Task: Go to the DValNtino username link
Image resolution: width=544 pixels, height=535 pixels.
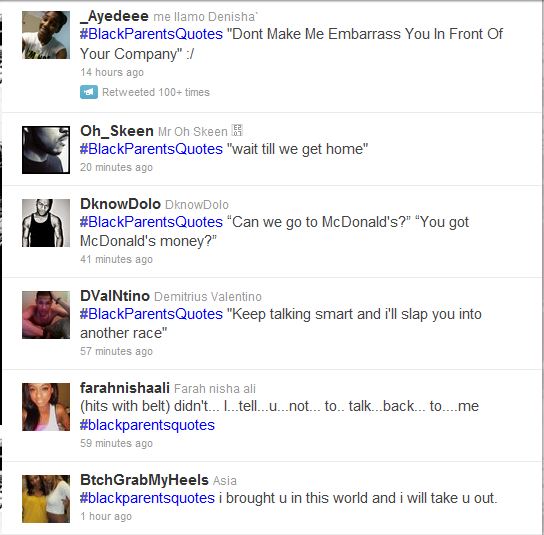Action: [x=115, y=296]
